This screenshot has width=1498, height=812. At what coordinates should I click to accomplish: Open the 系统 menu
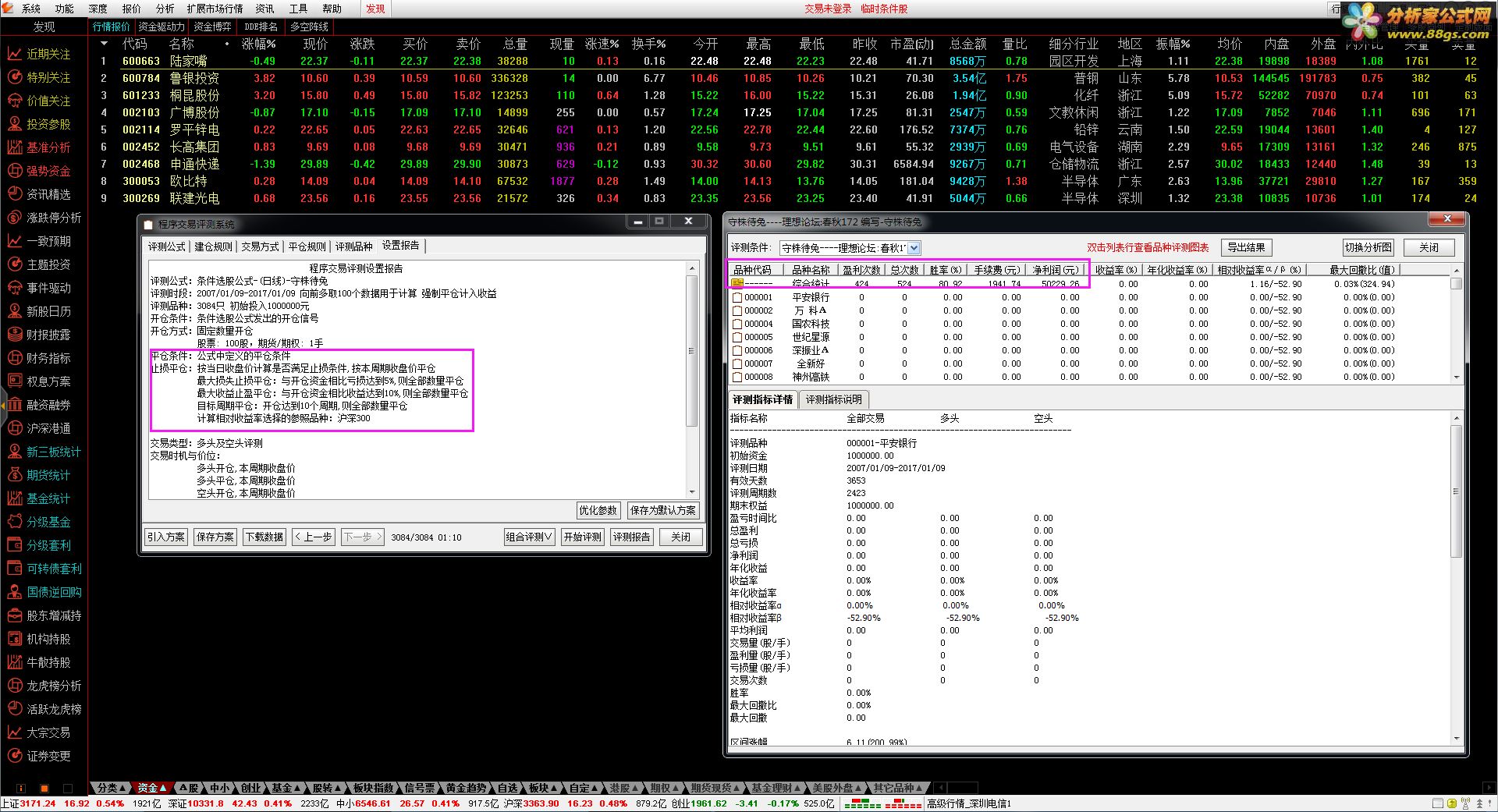click(x=31, y=9)
